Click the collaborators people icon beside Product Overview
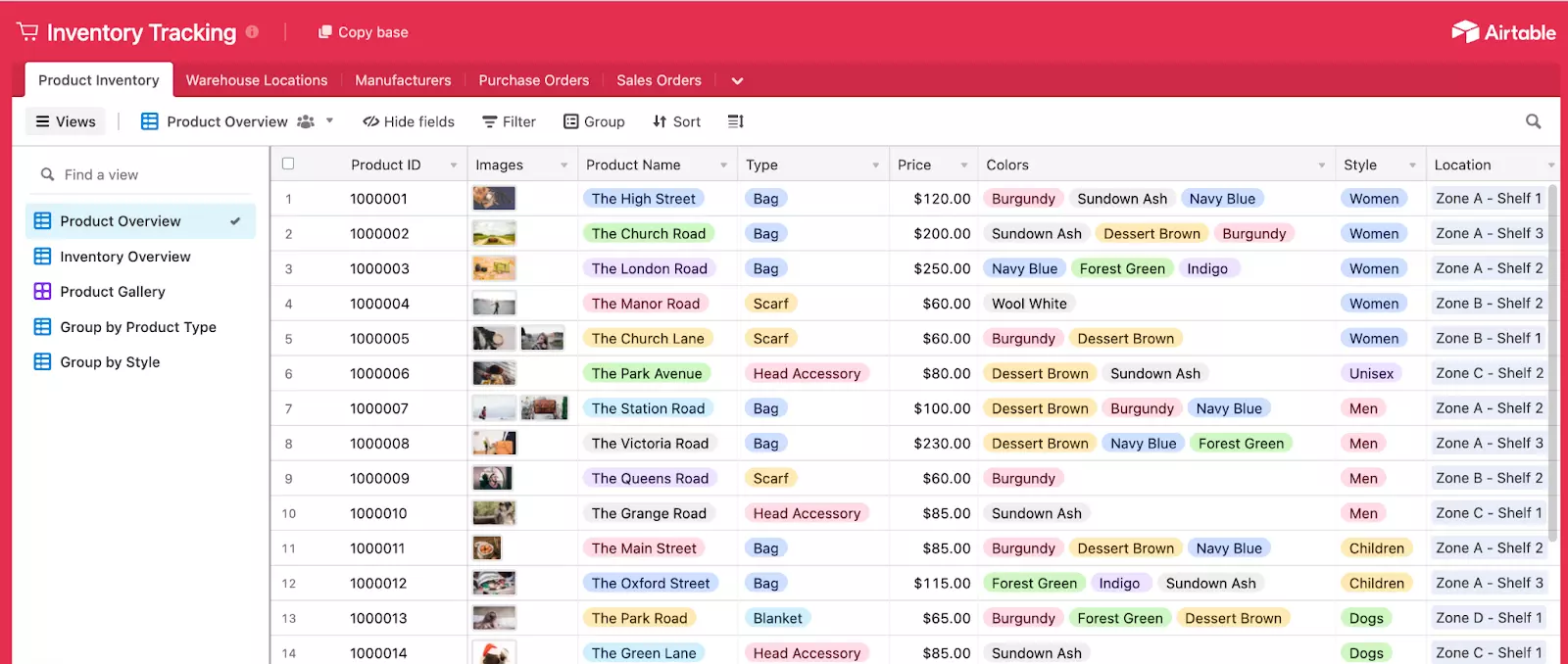 click(306, 121)
